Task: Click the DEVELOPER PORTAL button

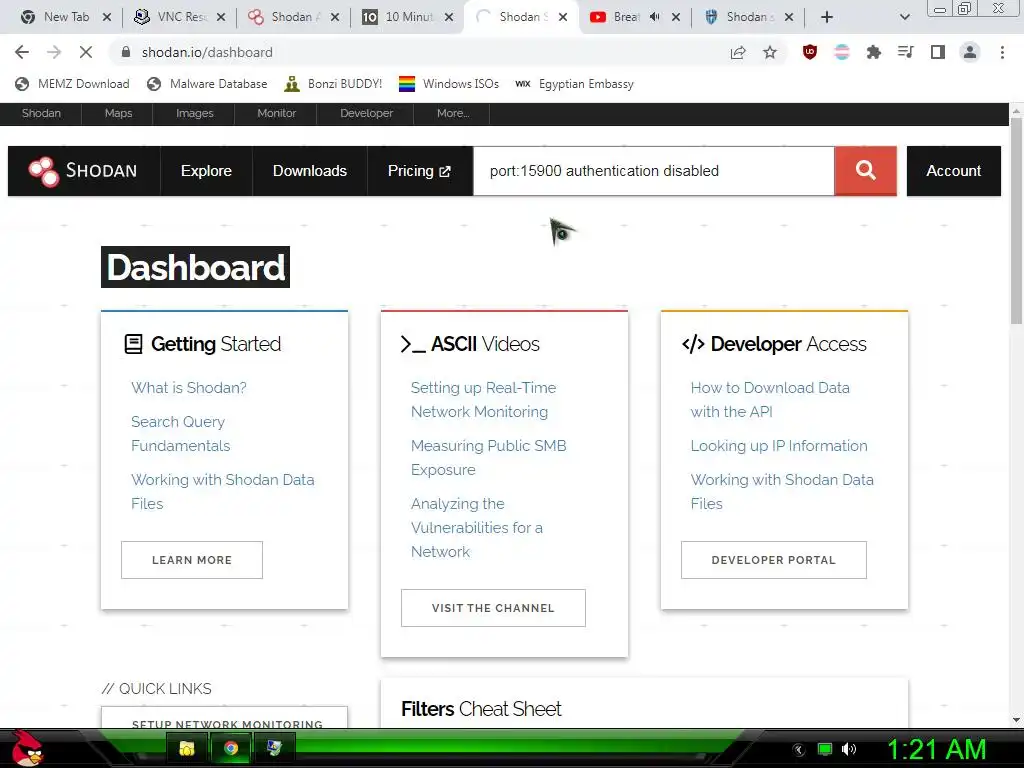Action: tap(774, 560)
